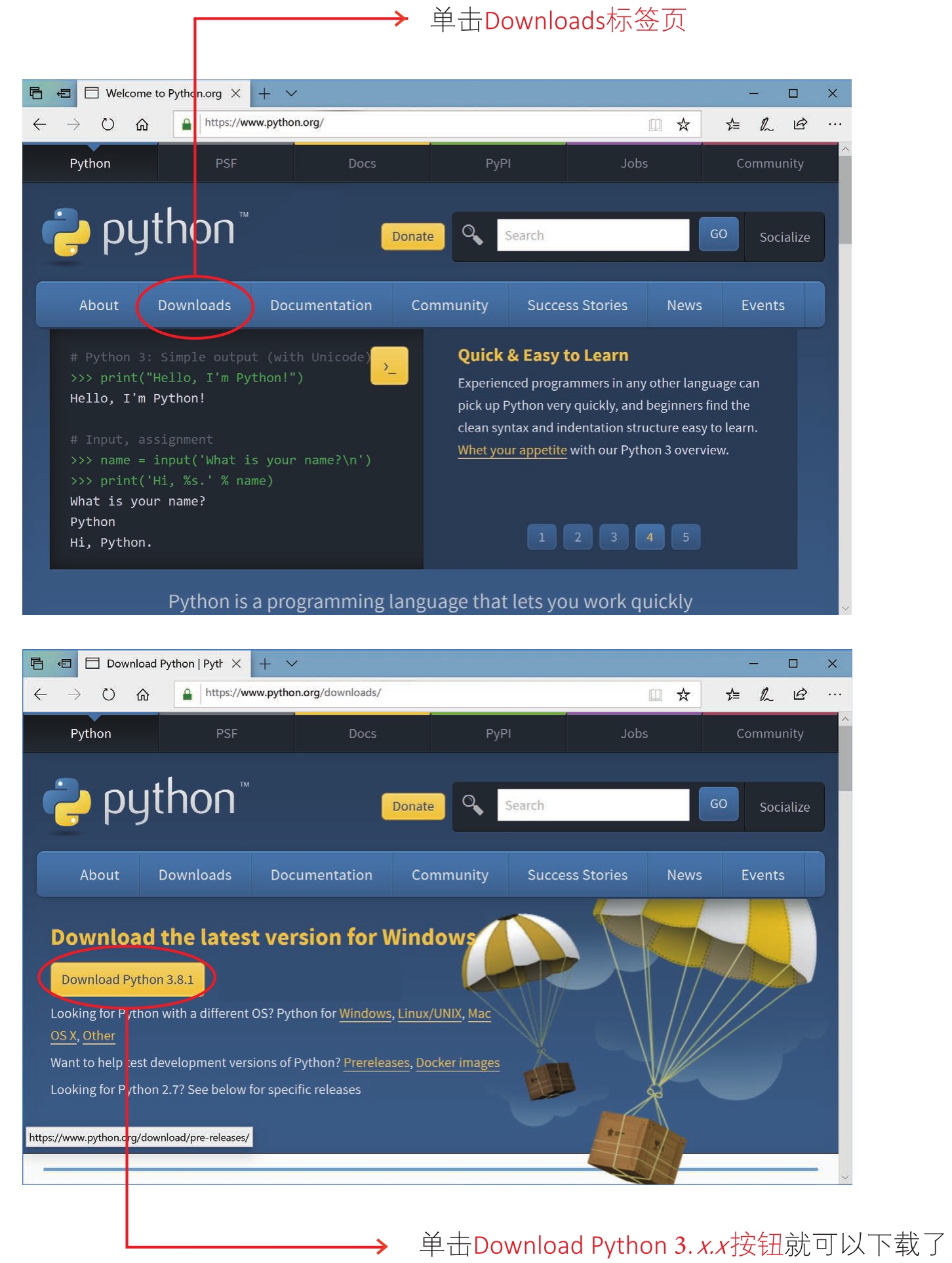Click Search field on bottom Python page
The height and width of the screenshot is (1263, 952).
click(x=593, y=805)
